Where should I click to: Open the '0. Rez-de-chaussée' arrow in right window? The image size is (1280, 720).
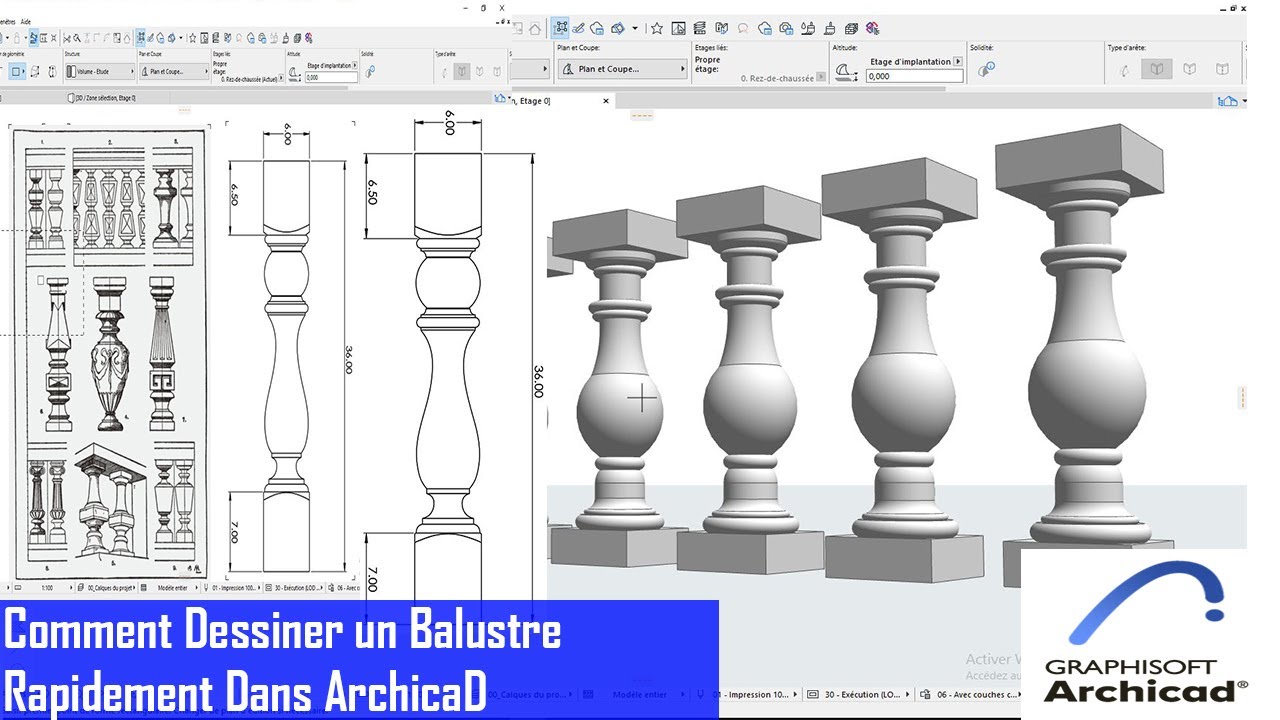tap(821, 77)
